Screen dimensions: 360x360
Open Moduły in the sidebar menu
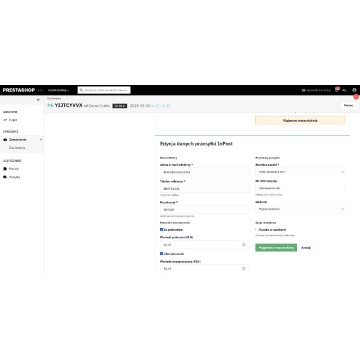click(14, 169)
